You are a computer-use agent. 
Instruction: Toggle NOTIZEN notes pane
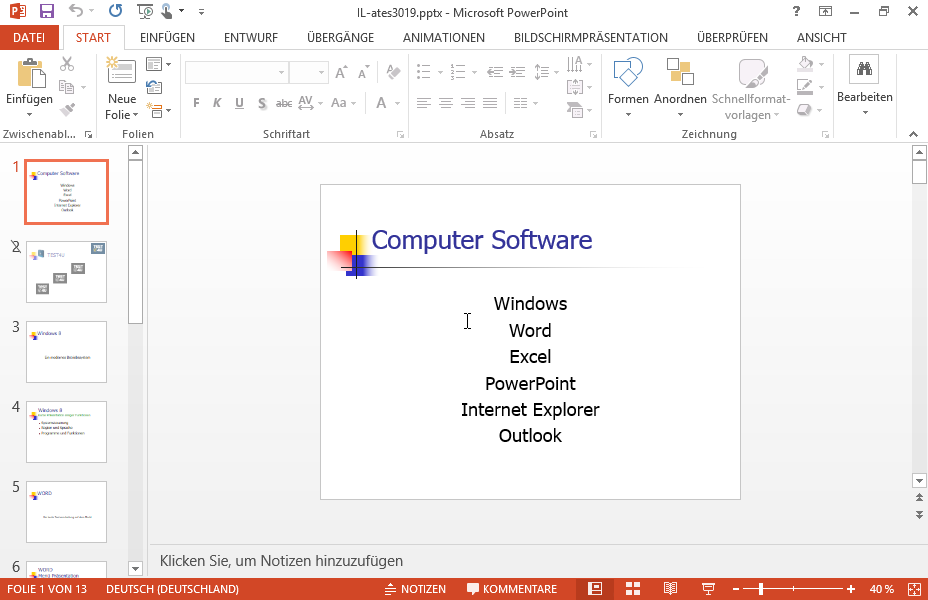point(415,589)
